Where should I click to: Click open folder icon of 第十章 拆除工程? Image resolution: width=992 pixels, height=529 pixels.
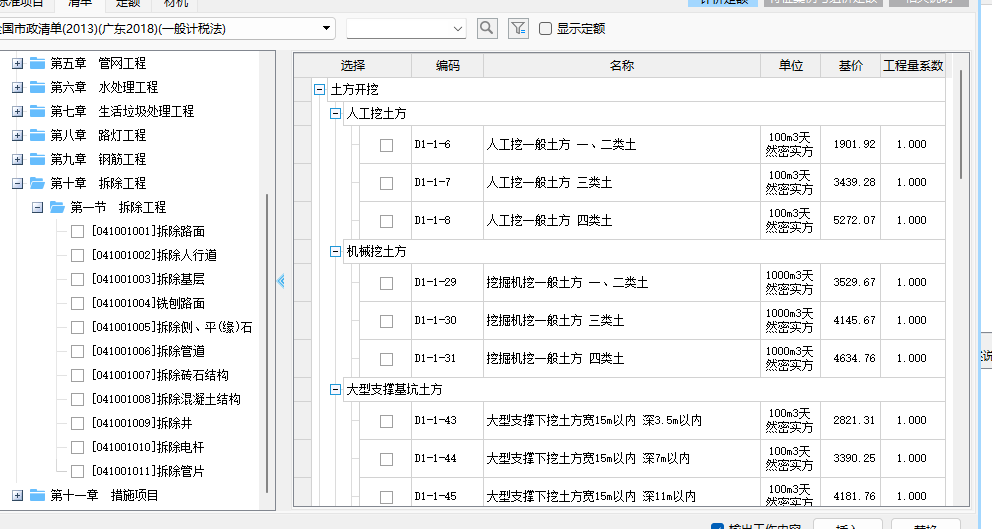click(38, 184)
